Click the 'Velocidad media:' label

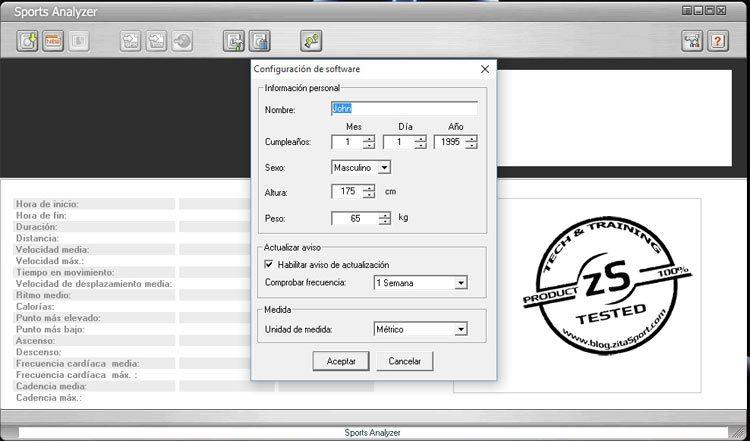tap(53, 250)
